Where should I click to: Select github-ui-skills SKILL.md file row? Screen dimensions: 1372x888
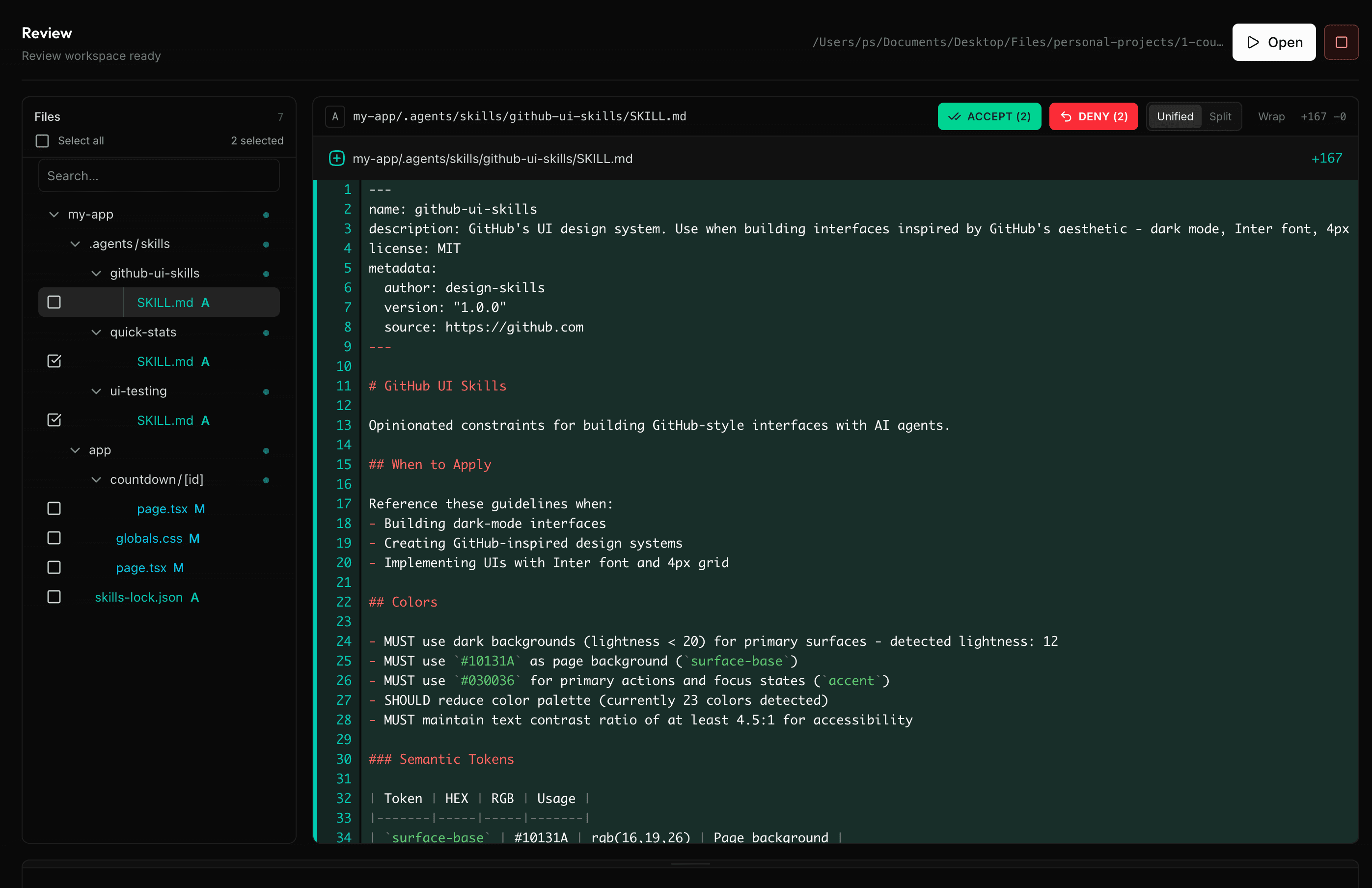point(159,302)
